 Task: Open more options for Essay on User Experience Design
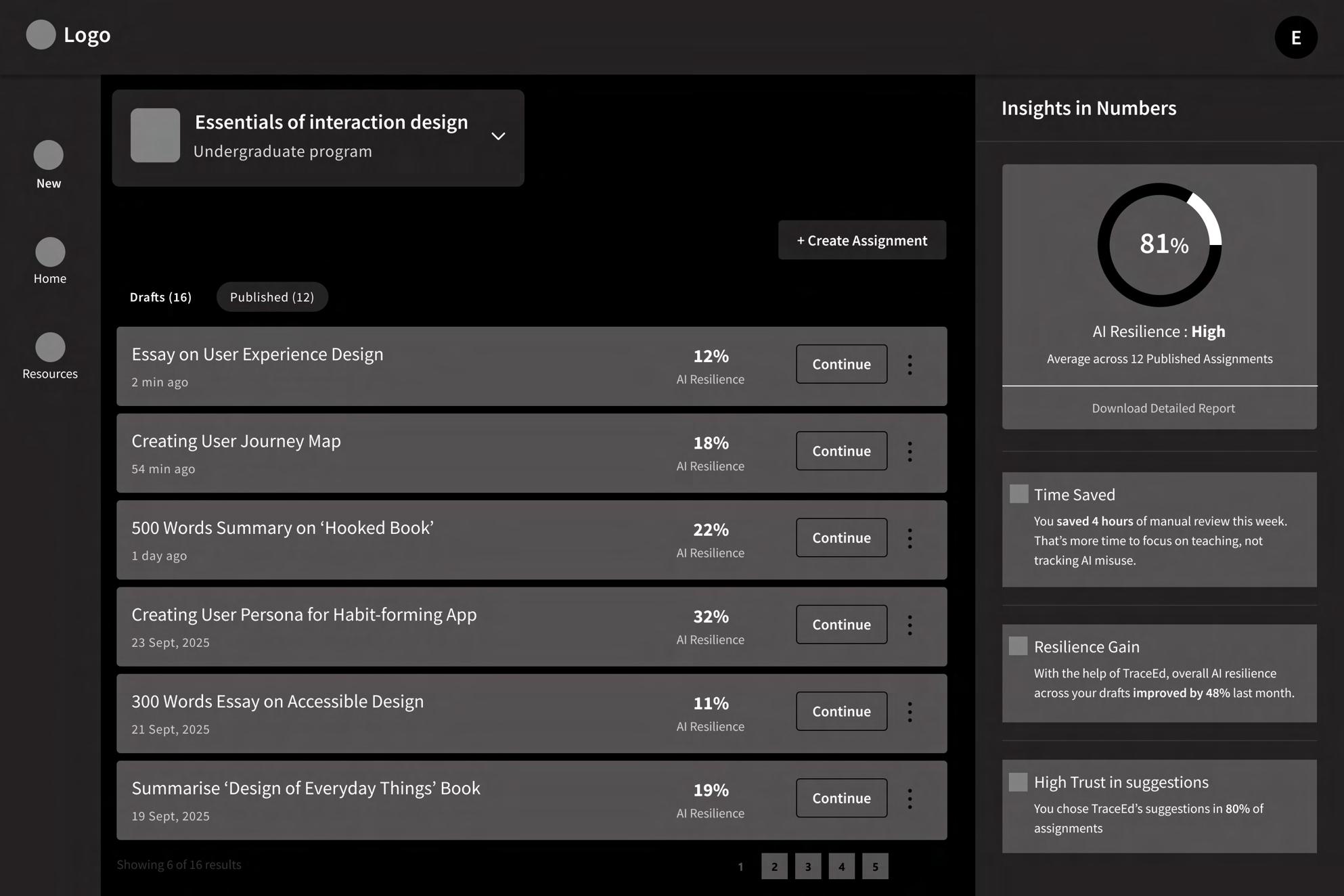click(x=910, y=365)
